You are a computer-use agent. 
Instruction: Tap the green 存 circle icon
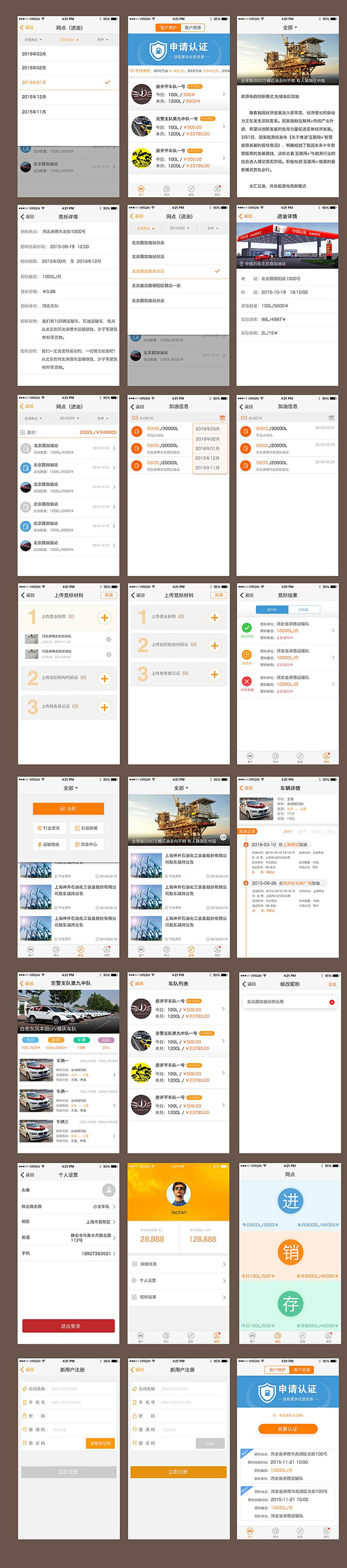point(290,1303)
